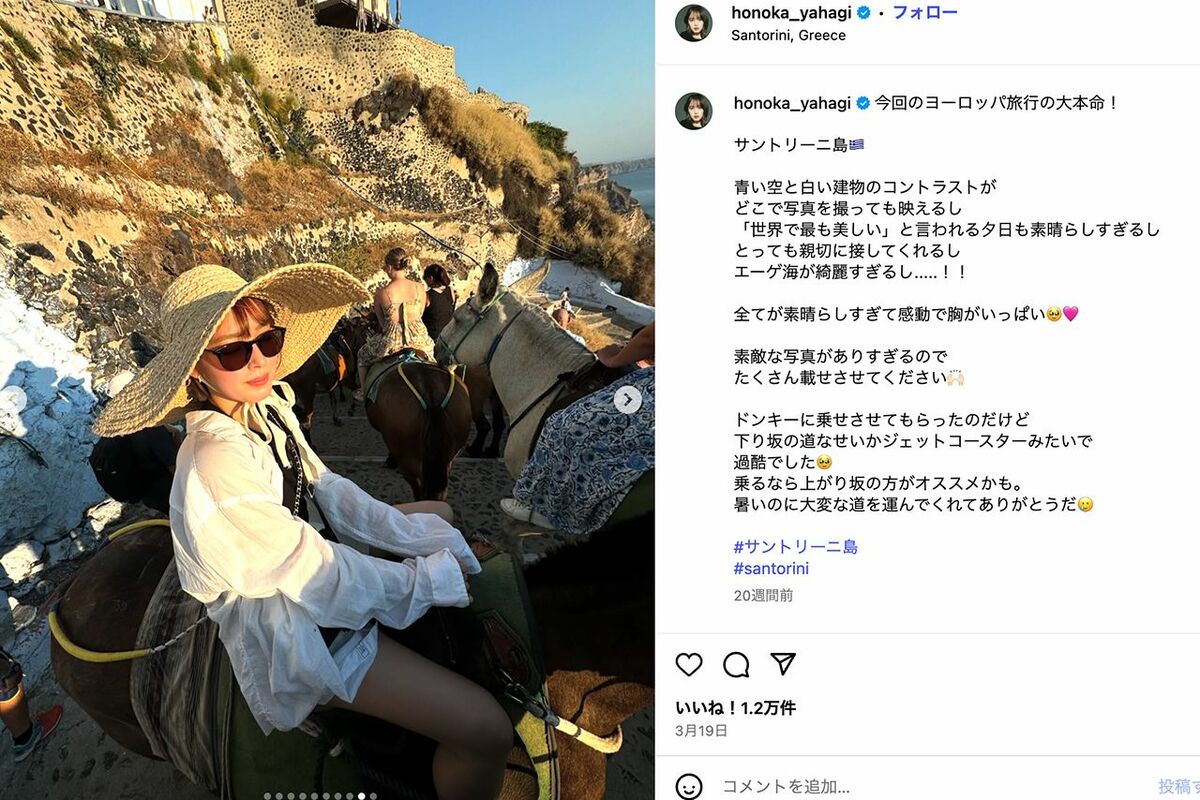1200x800 pixels.
Task: Go to previous photo with left arrow
Action: (x=12, y=398)
